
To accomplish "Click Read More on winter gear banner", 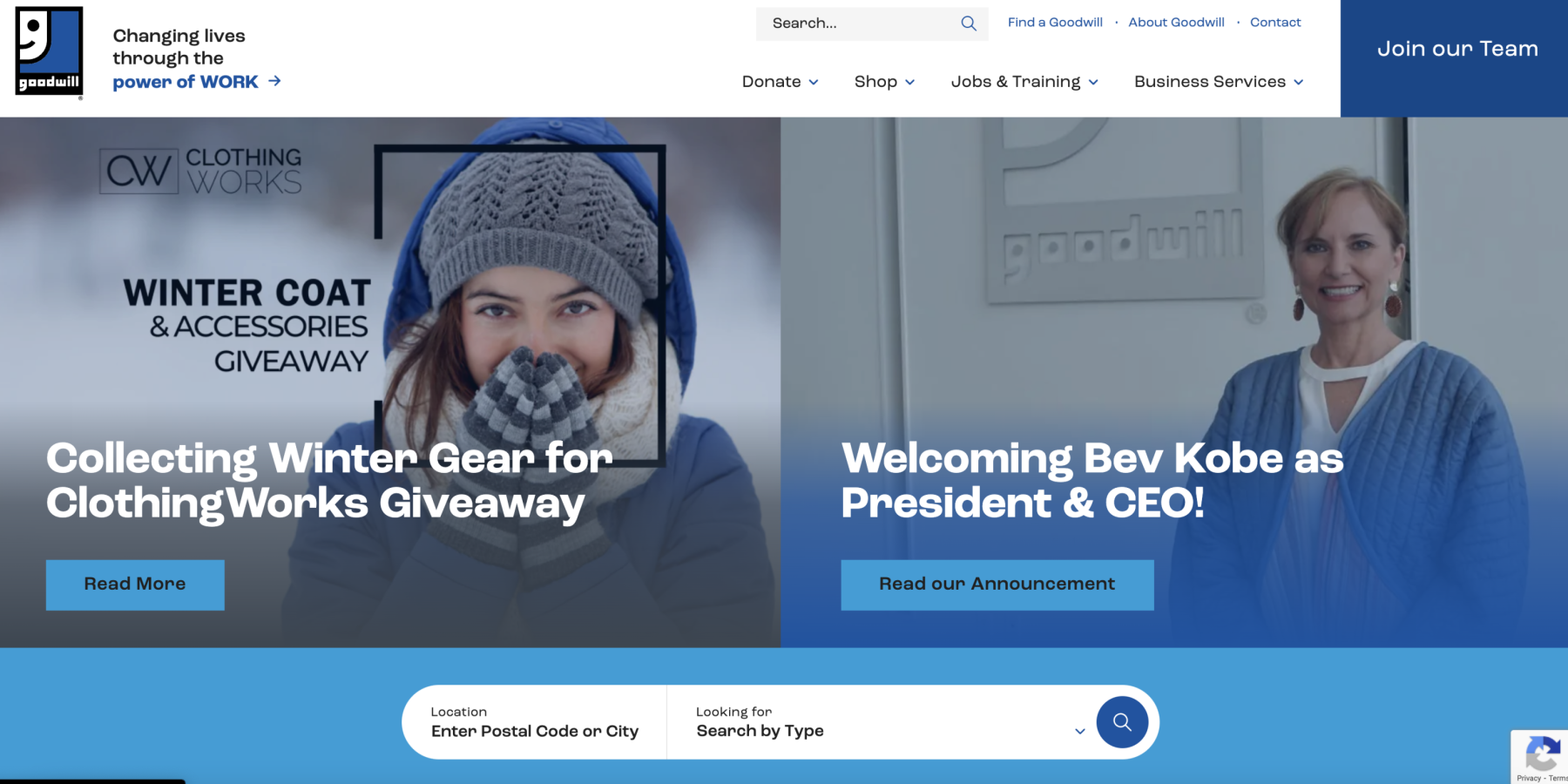I will (135, 585).
